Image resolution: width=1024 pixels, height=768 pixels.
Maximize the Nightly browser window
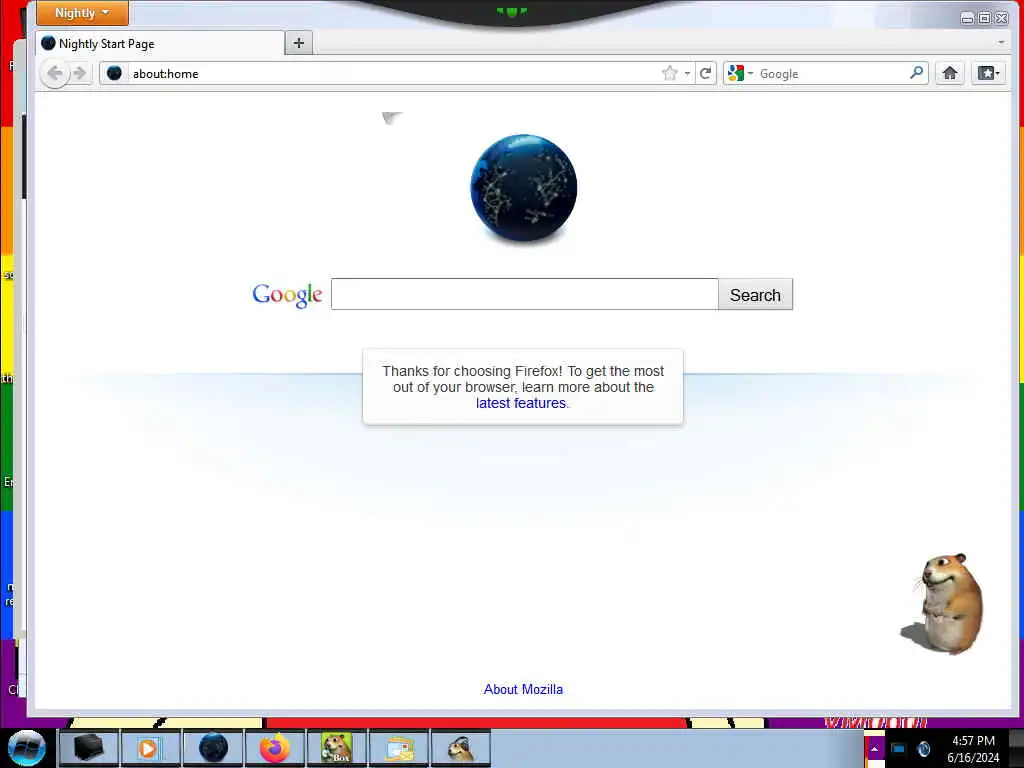pyautogui.click(x=984, y=18)
